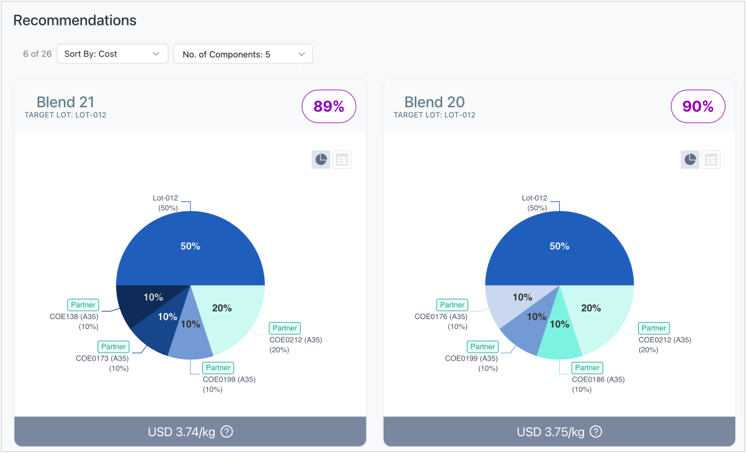Show Blend 20 table view

tap(711, 160)
